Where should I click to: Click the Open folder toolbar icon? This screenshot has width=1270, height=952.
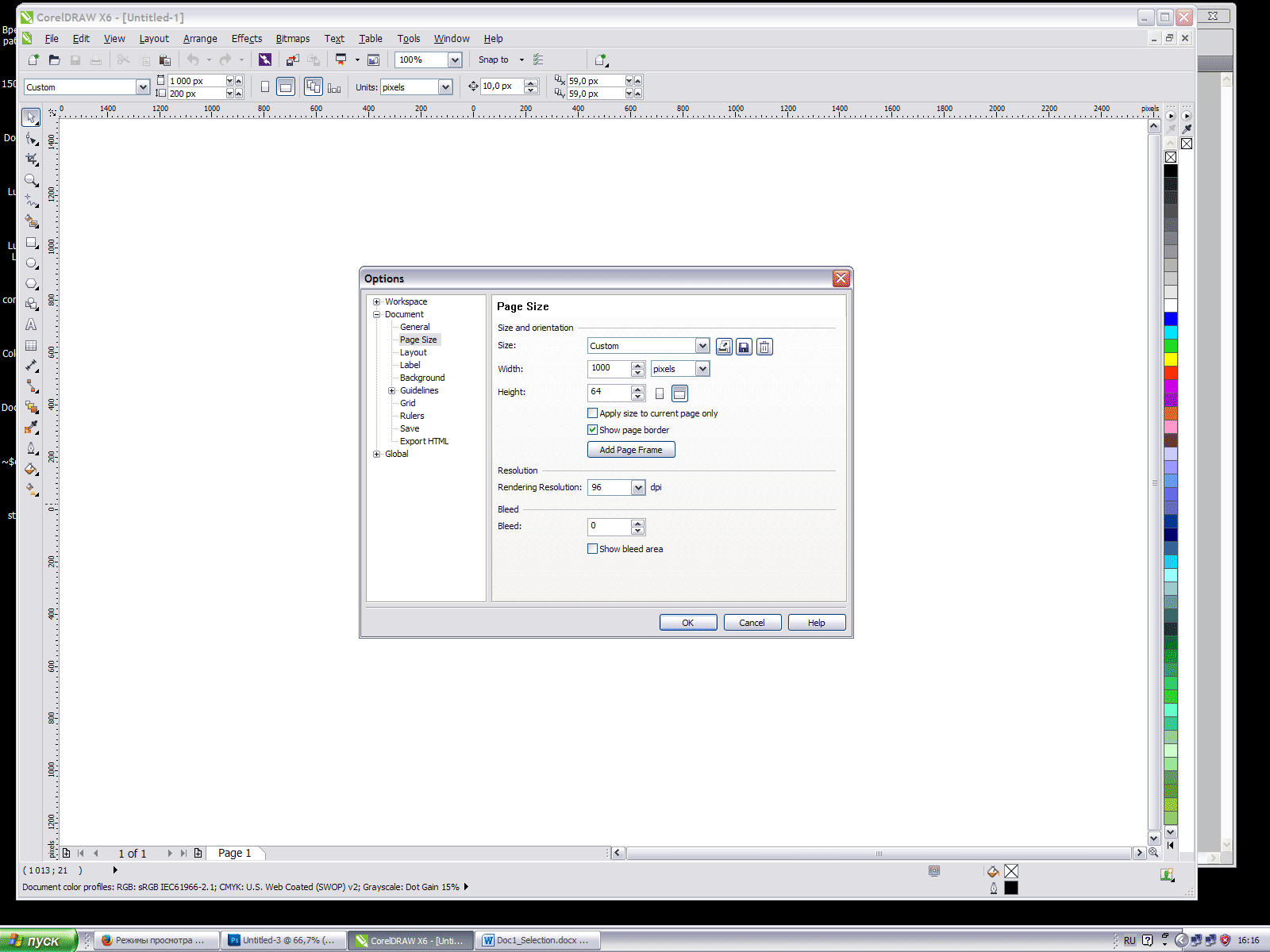[54, 59]
